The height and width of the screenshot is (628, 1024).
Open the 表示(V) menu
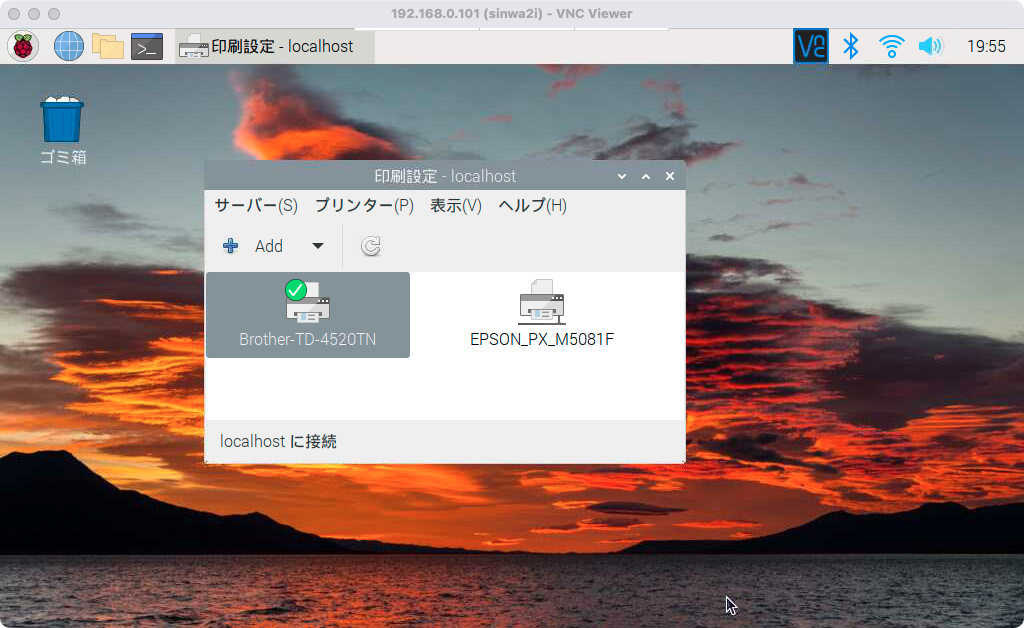click(x=456, y=205)
